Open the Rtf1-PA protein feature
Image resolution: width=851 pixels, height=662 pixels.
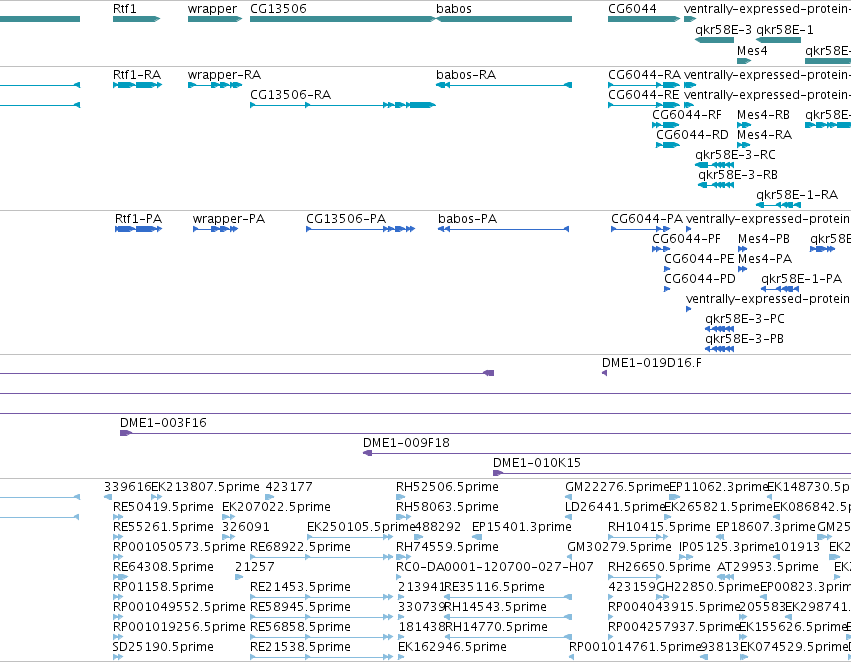pyautogui.click(x=138, y=229)
